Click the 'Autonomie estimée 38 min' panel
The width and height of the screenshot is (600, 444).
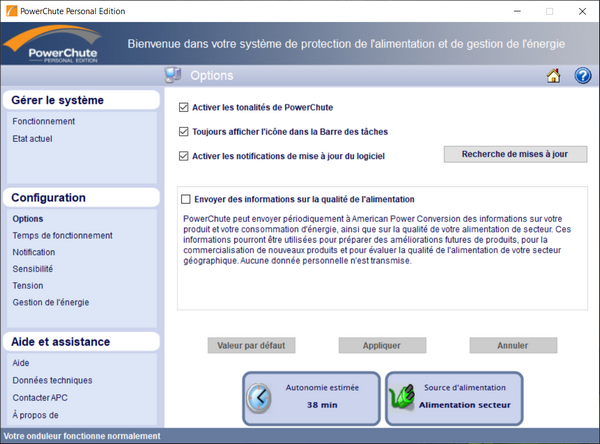[x=311, y=398]
